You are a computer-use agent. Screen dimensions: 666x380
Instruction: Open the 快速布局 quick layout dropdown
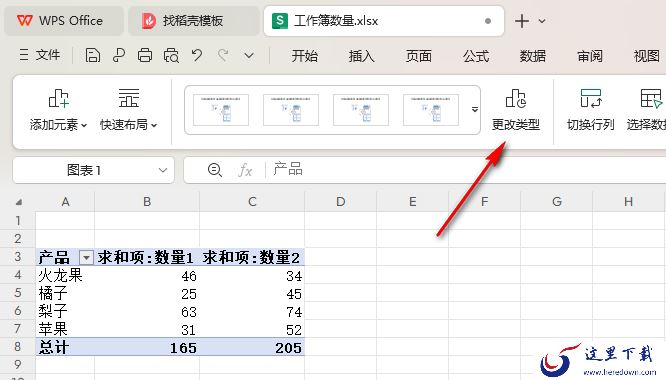pos(129,110)
